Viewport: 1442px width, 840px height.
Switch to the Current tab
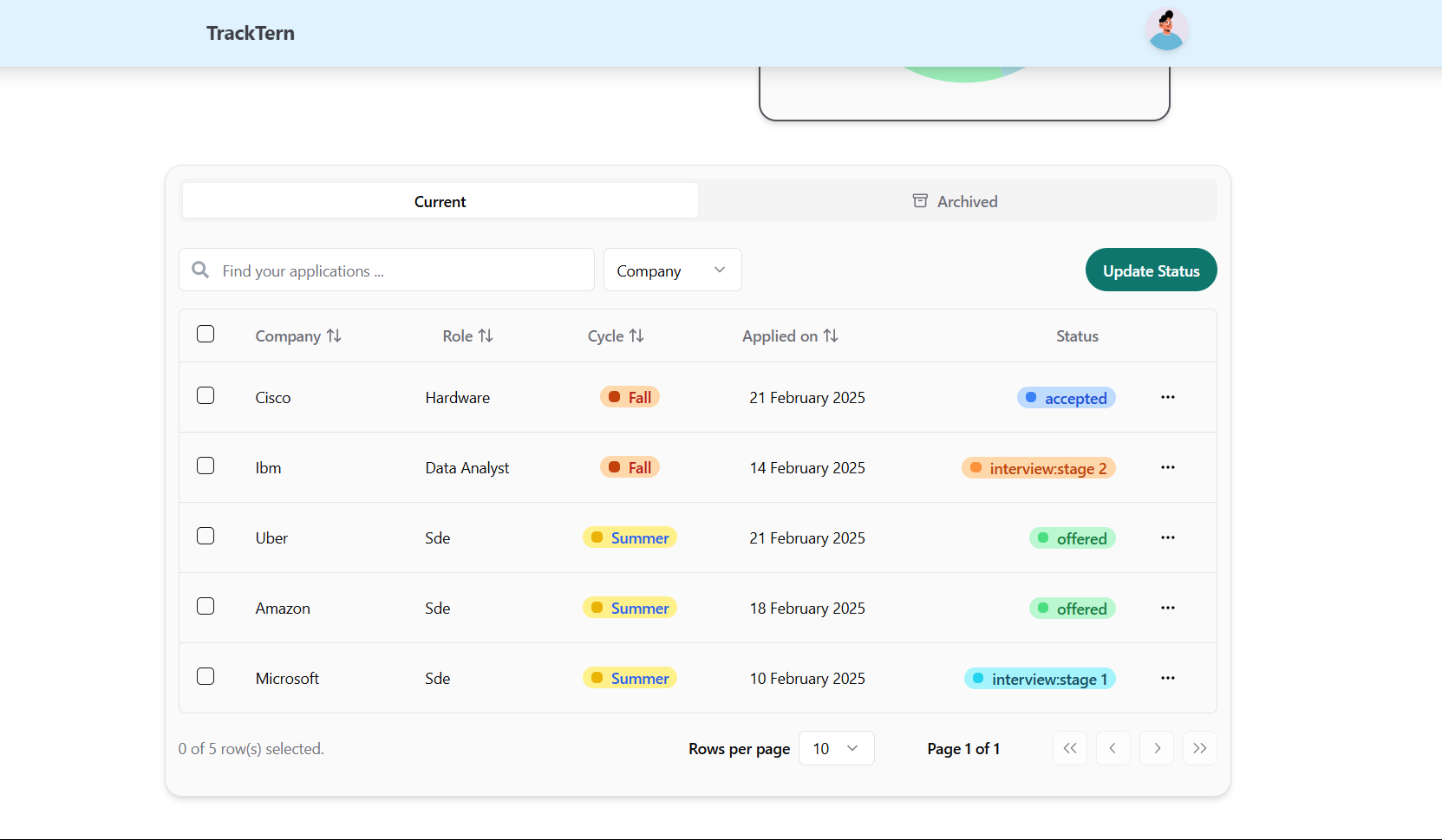[440, 201]
